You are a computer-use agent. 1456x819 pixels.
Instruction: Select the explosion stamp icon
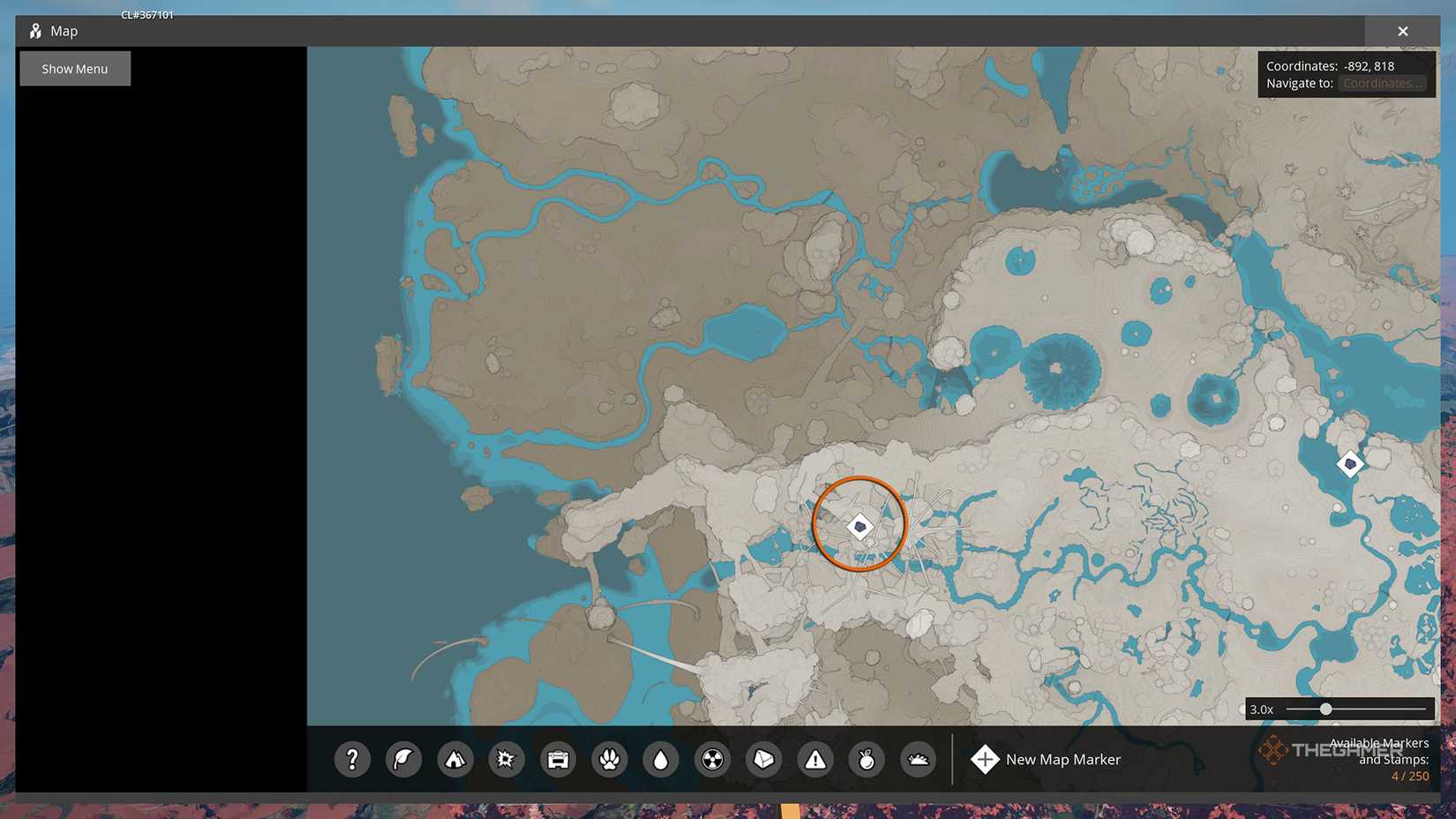click(506, 759)
